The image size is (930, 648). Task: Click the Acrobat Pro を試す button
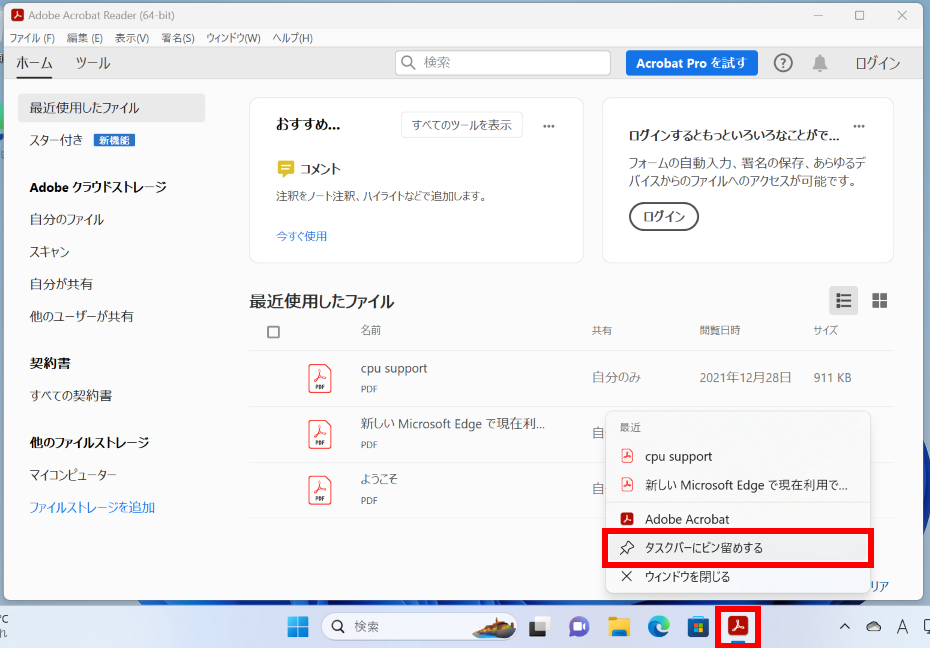[x=692, y=63]
